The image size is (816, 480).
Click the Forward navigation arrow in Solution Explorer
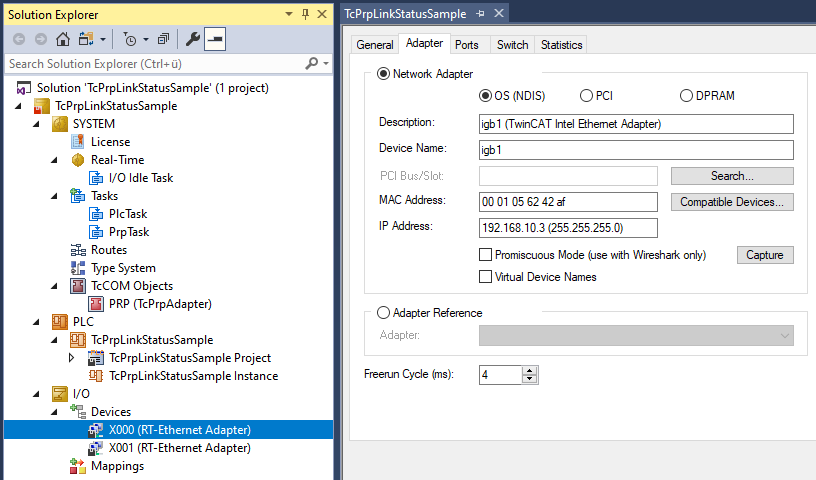(x=41, y=39)
